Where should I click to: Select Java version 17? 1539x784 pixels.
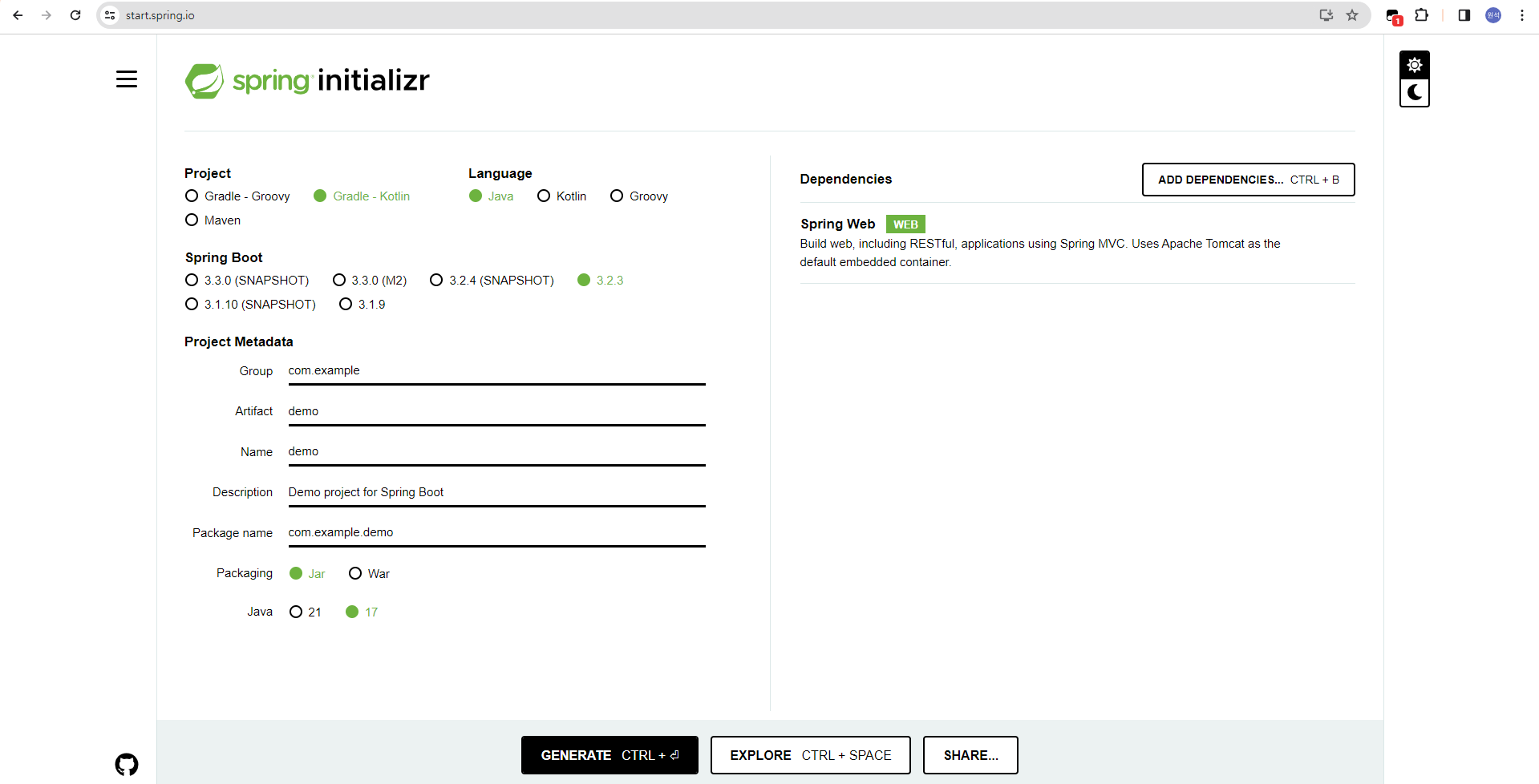click(362, 612)
